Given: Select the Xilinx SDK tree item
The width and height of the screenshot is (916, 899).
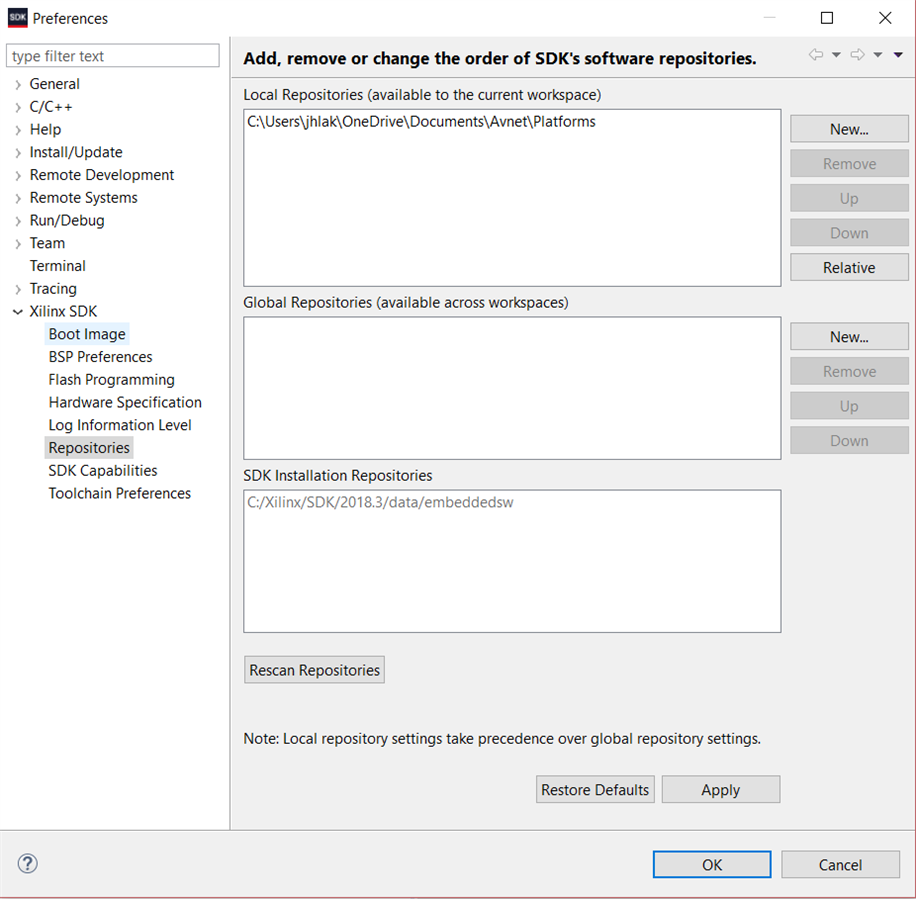Looking at the screenshot, I should click(63, 312).
